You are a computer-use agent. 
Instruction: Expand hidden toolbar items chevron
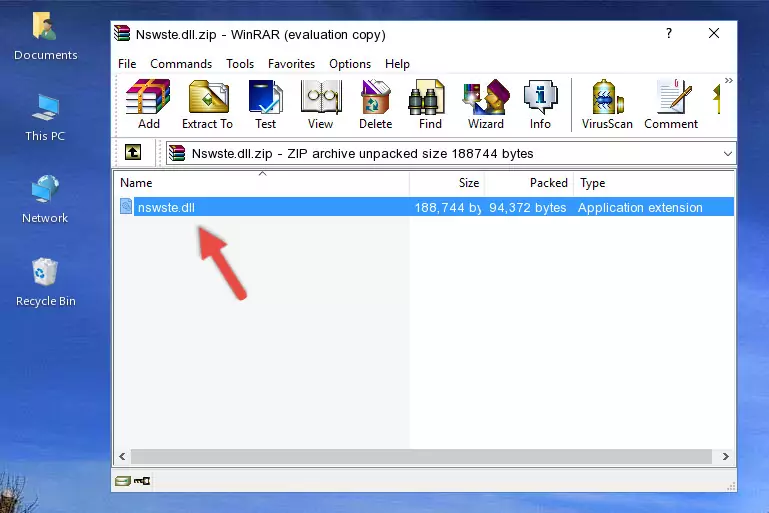728,80
